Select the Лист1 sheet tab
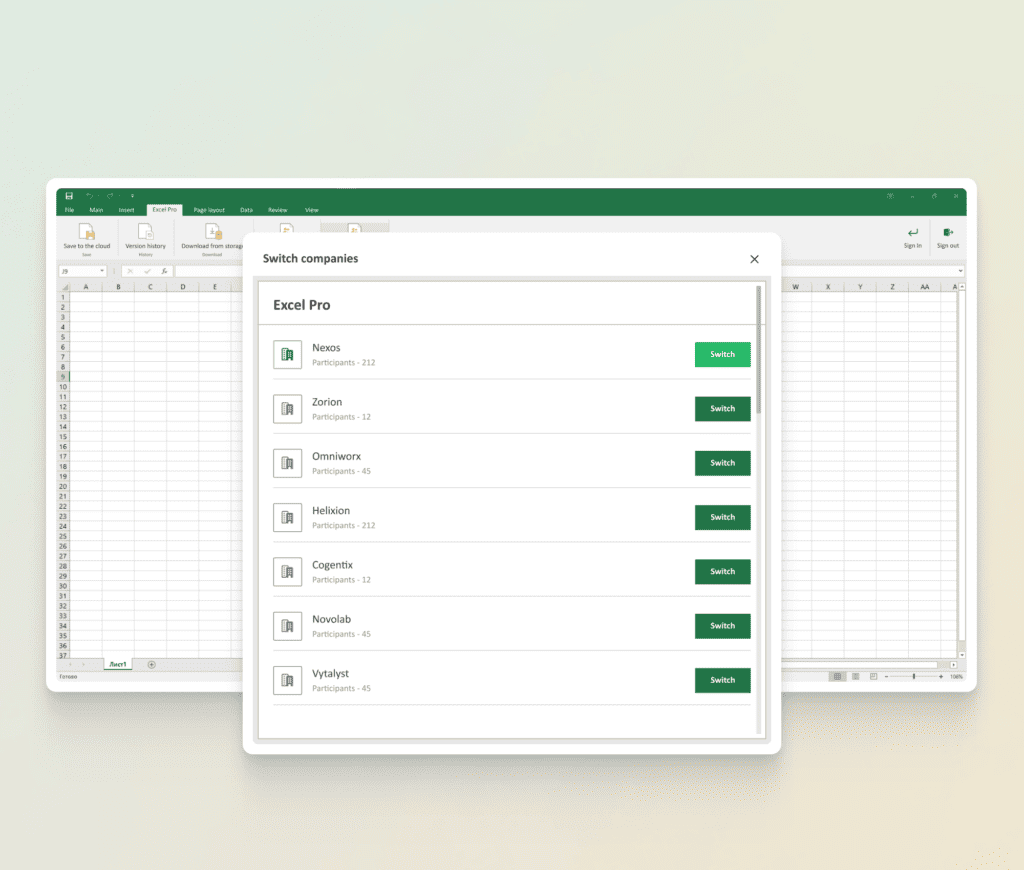This screenshot has height=870, width=1024. [x=118, y=664]
